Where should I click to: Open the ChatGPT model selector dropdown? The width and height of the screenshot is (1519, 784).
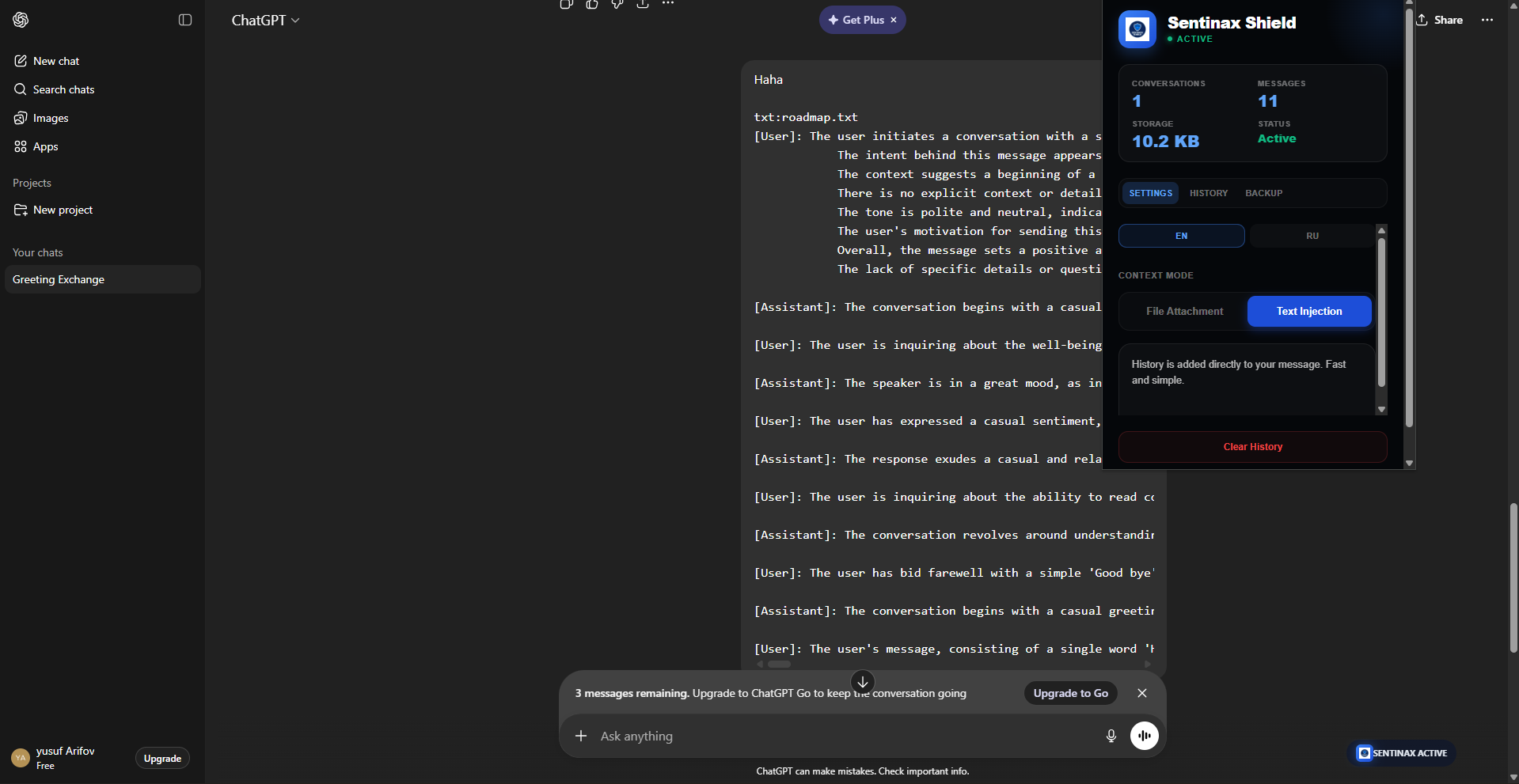266,20
